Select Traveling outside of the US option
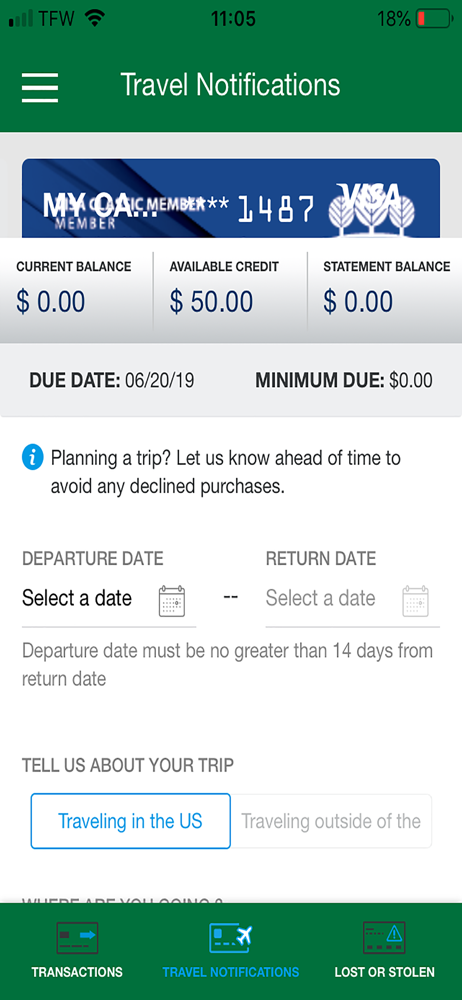 [x=331, y=821]
